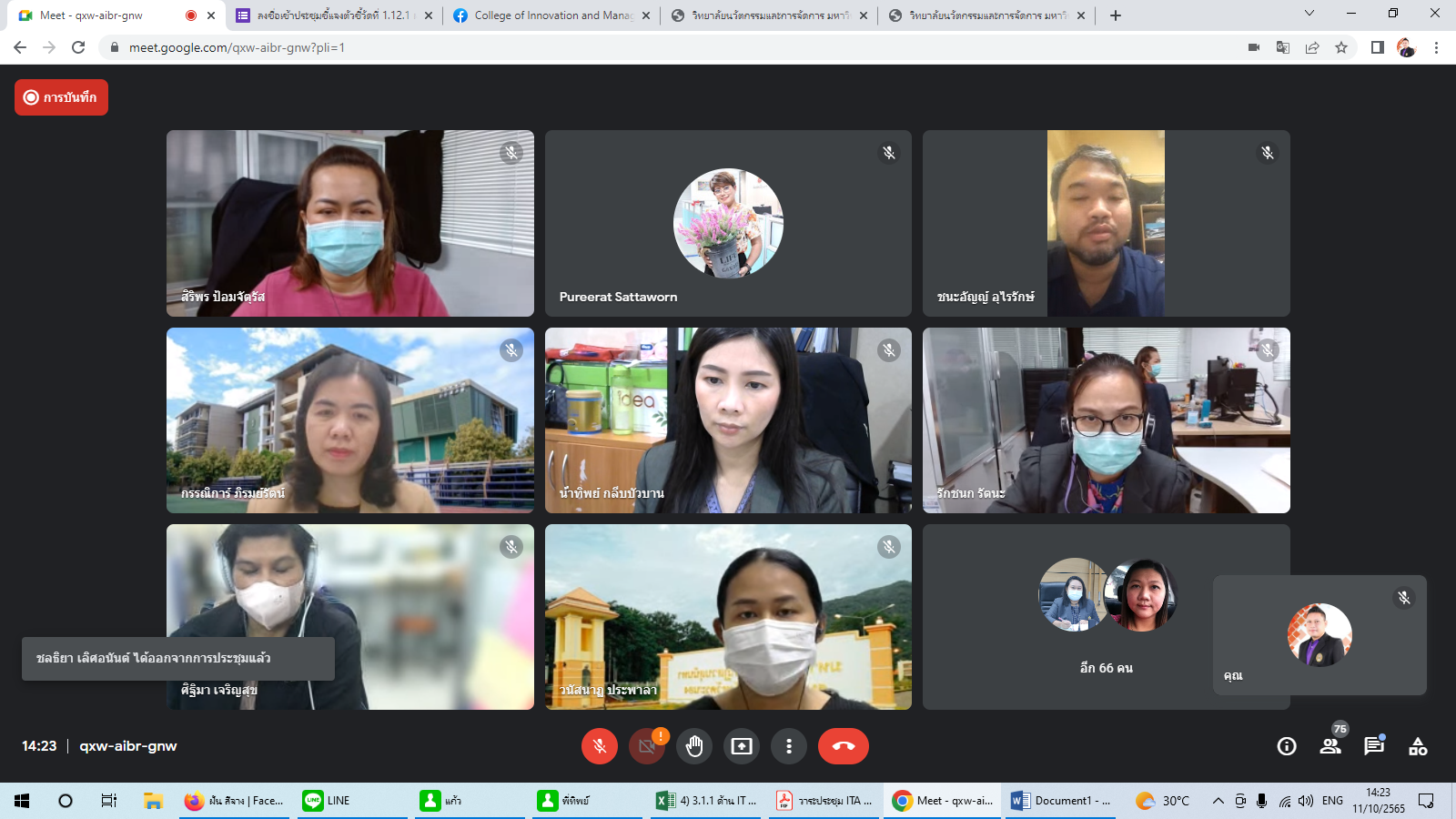1456x819 pixels.
Task: Expand the browser tab search chevron
Action: pos(1309,14)
